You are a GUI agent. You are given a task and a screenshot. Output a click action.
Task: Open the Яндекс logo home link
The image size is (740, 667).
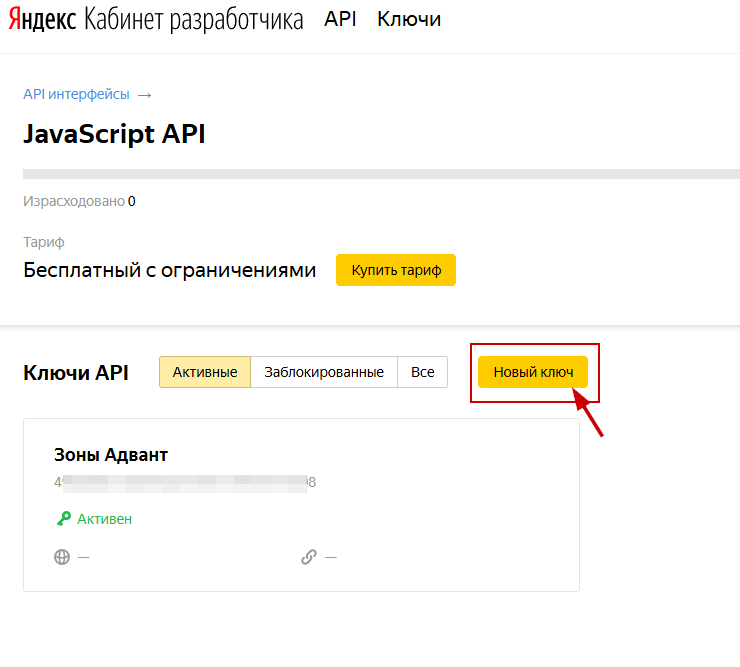[42, 20]
